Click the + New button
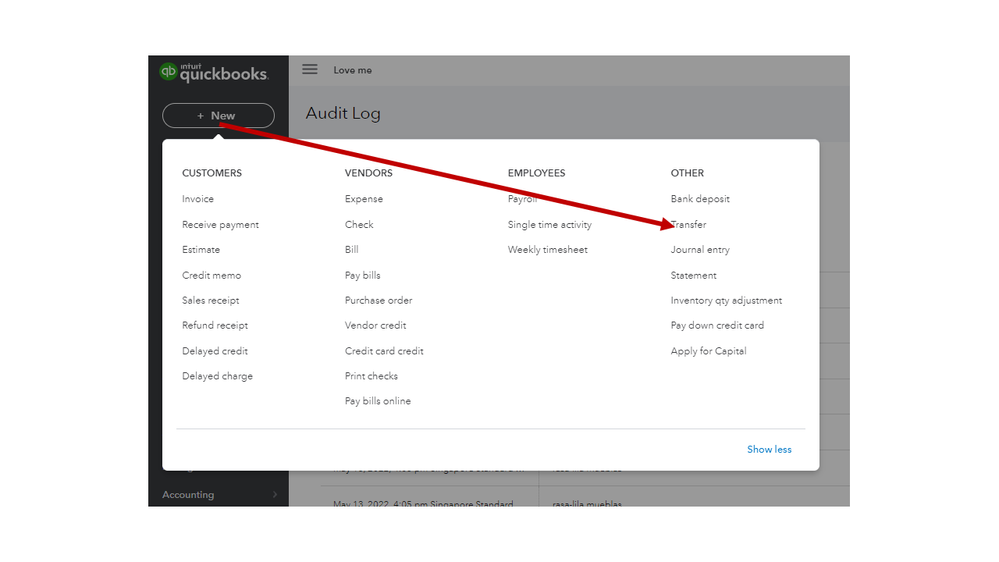This screenshot has height=562, width=999. point(218,116)
